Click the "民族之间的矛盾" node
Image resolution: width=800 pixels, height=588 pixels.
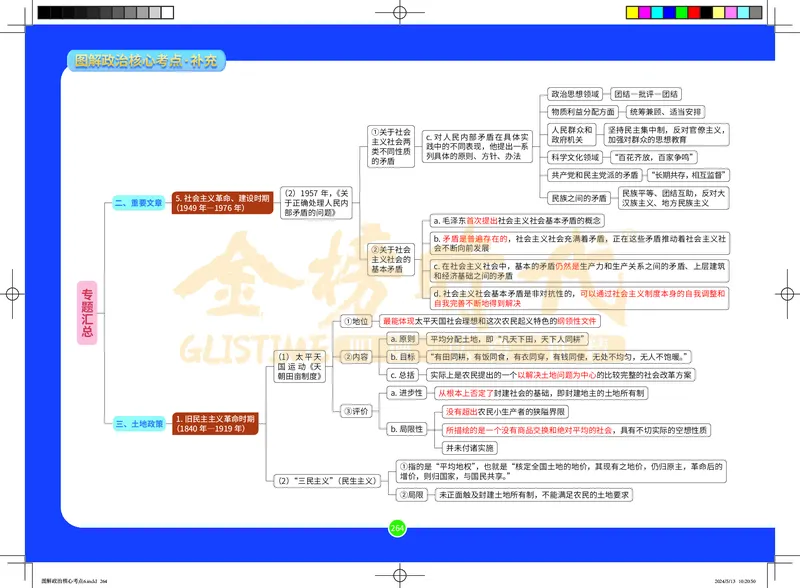click(x=580, y=199)
